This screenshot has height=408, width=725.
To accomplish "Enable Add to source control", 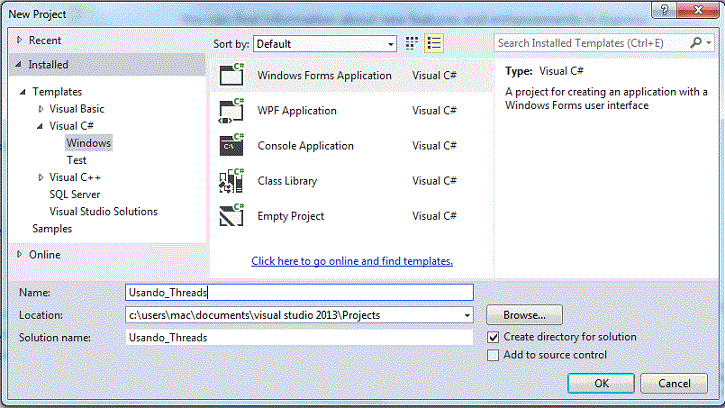I will tap(493, 355).
